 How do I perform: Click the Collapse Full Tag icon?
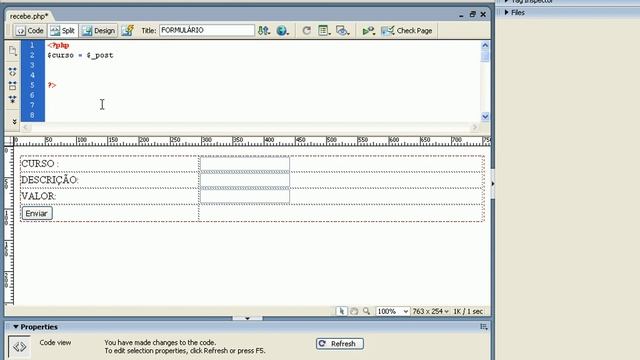tap(13, 72)
